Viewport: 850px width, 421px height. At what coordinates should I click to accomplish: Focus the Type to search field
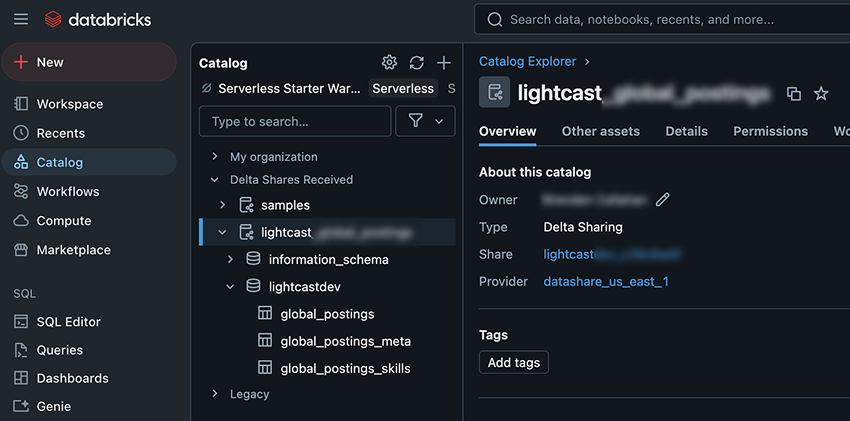[295, 121]
